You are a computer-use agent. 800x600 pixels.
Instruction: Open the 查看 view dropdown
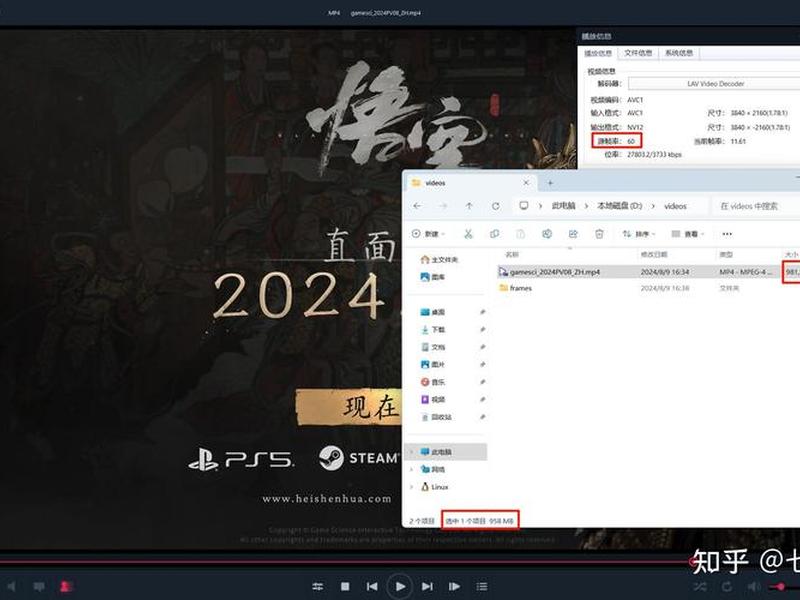[687, 234]
